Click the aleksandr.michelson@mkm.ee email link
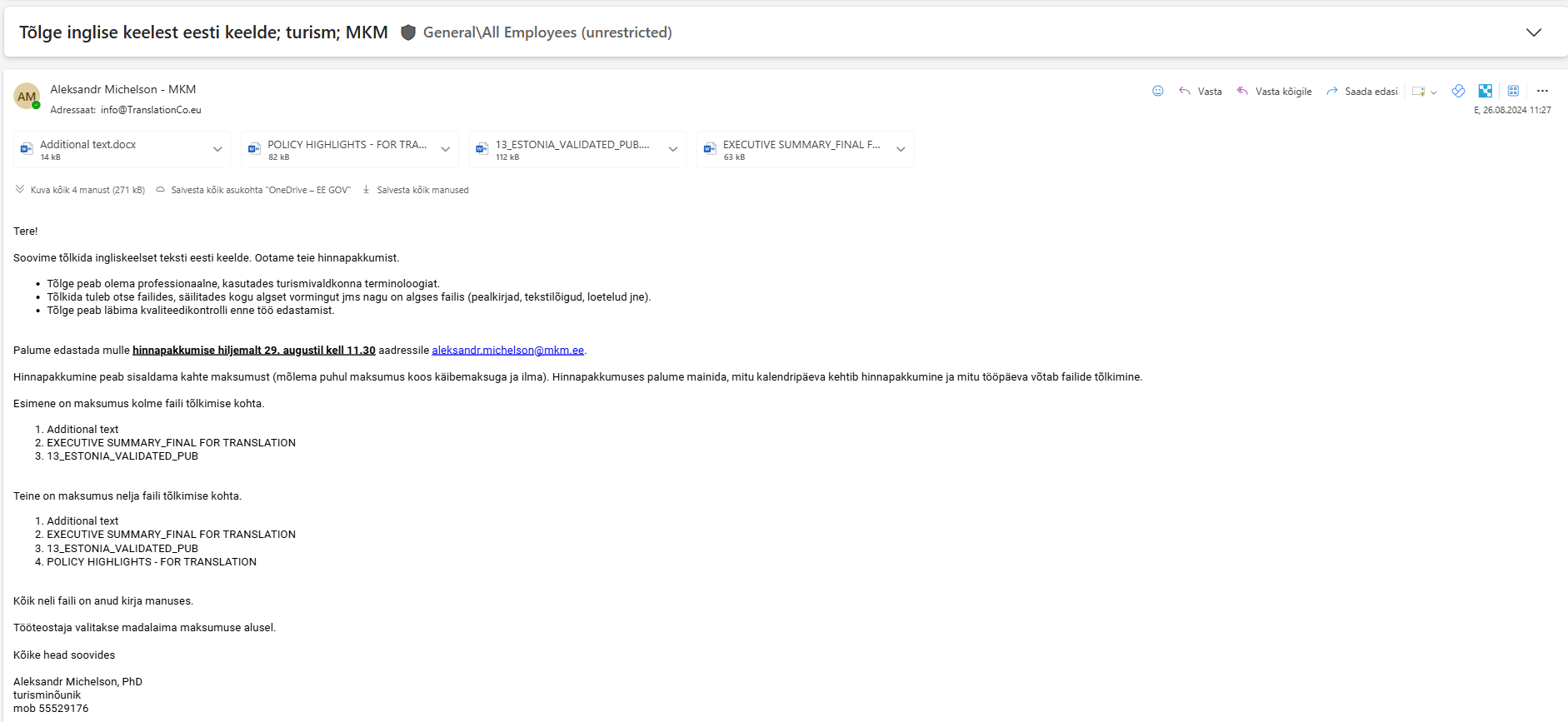 [507, 351]
